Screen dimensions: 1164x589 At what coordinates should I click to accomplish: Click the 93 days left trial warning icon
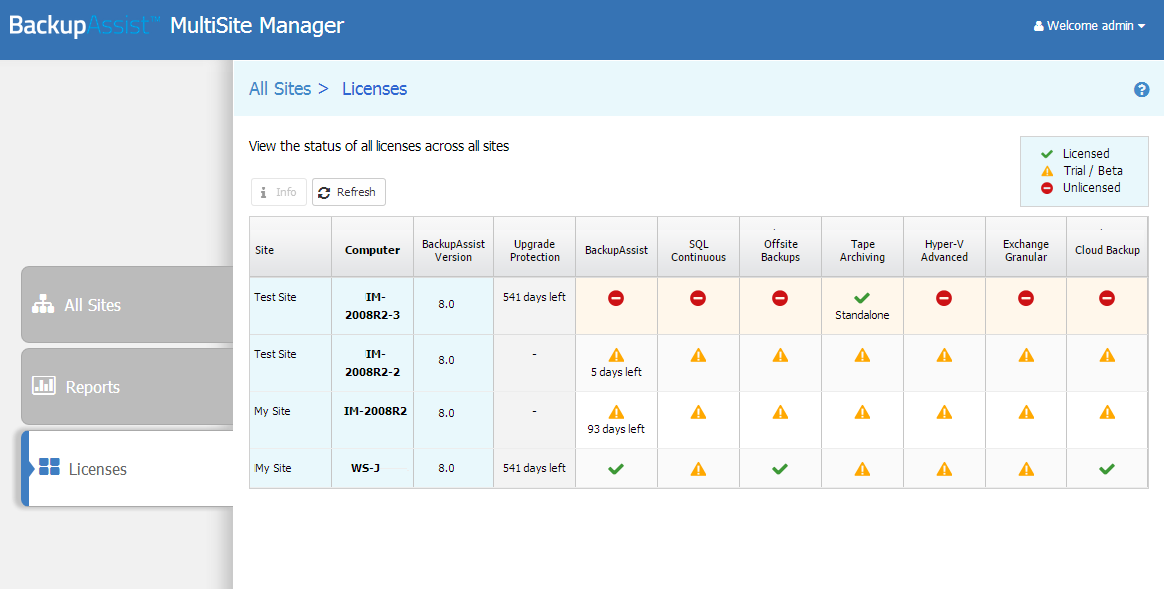(616, 412)
